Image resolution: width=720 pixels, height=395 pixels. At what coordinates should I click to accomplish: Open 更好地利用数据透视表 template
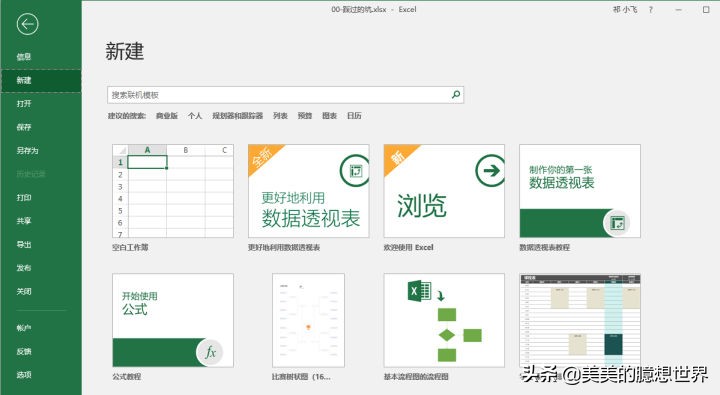click(309, 191)
